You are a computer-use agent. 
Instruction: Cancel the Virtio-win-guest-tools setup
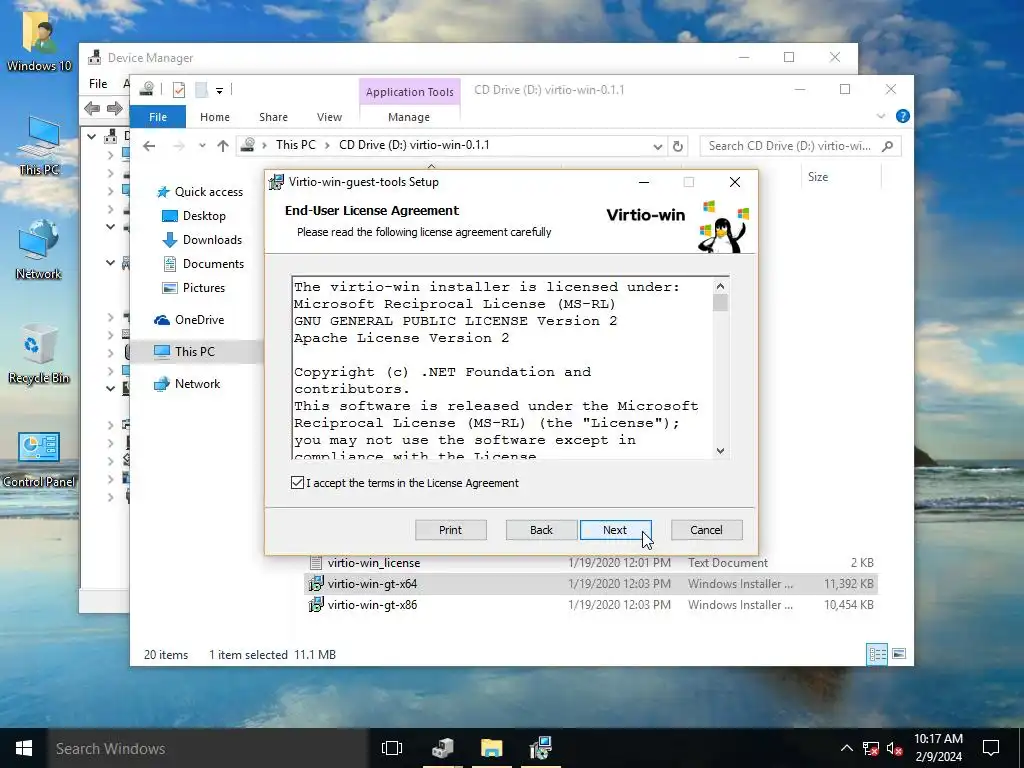click(707, 530)
